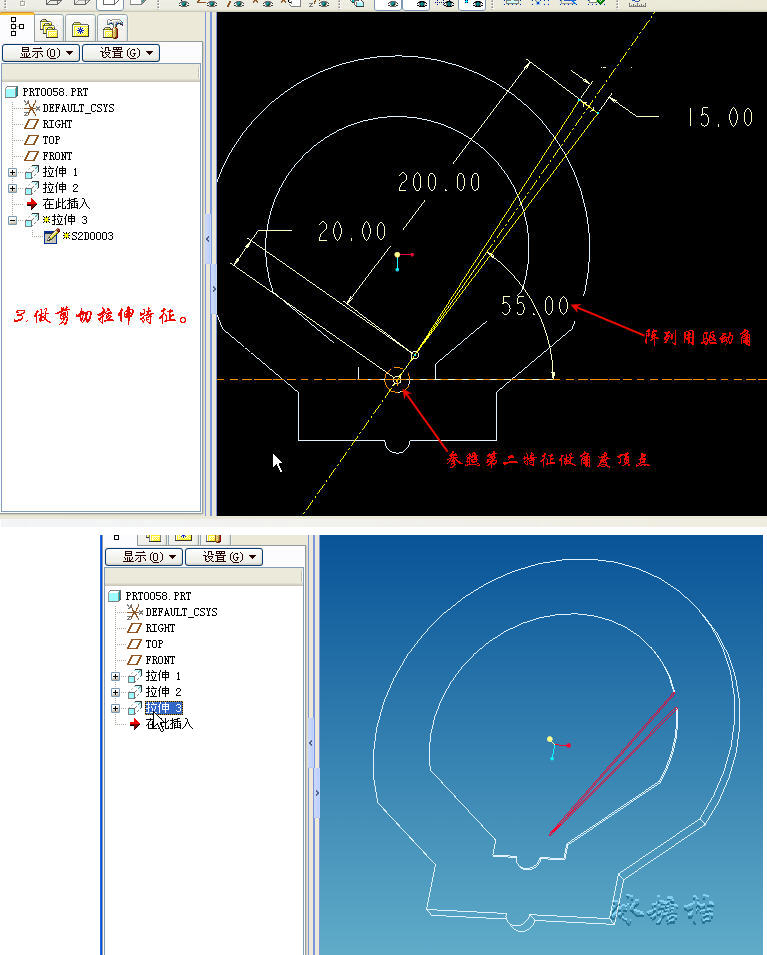This screenshot has height=955, width=767.
Task: Switch to the model tree tab
Action: (x=17, y=27)
